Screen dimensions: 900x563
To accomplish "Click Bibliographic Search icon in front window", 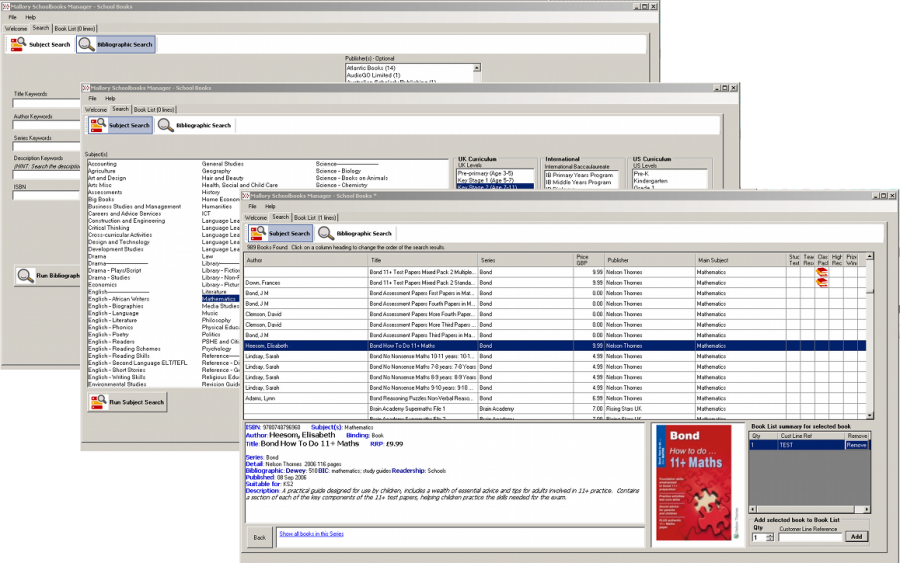I will (x=326, y=233).
